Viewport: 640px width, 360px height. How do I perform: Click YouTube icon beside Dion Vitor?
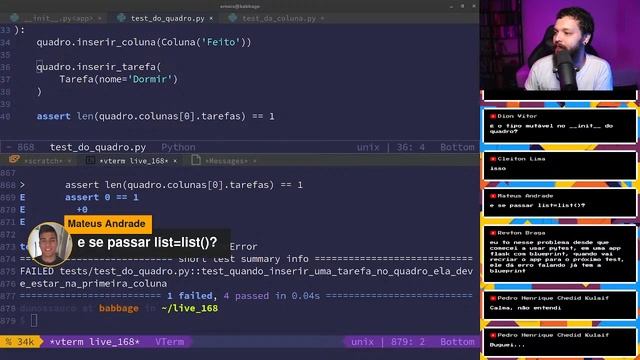click(x=493, y=116)
